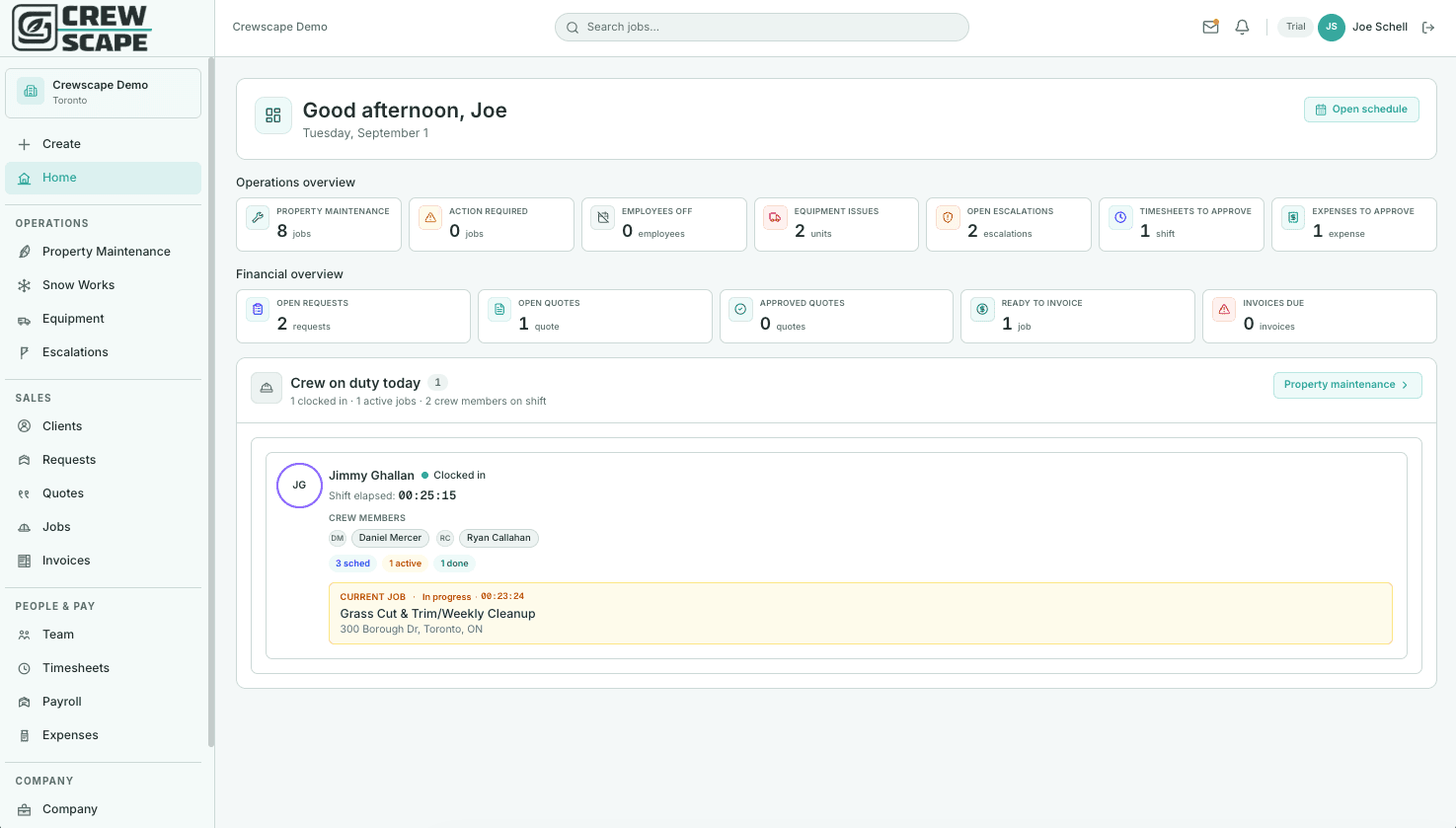Click the Daniel Mercer crew member chip
This screenshot has height=828, width=1456.
[x=390, y=538]
